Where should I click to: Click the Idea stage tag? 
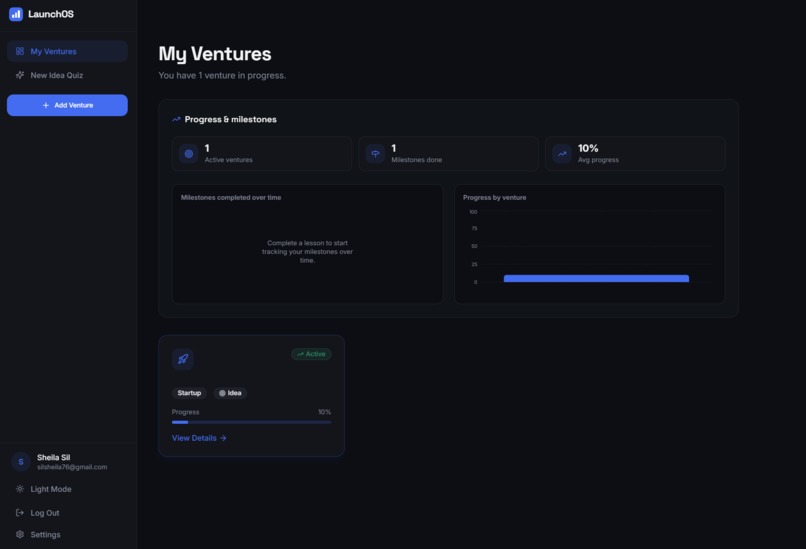click(230, 393)
